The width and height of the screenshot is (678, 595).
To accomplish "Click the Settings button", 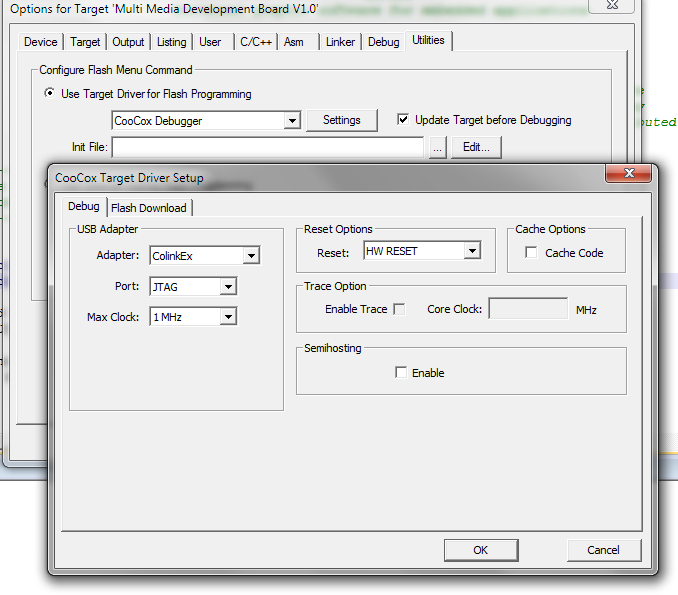I will (342, 120).
